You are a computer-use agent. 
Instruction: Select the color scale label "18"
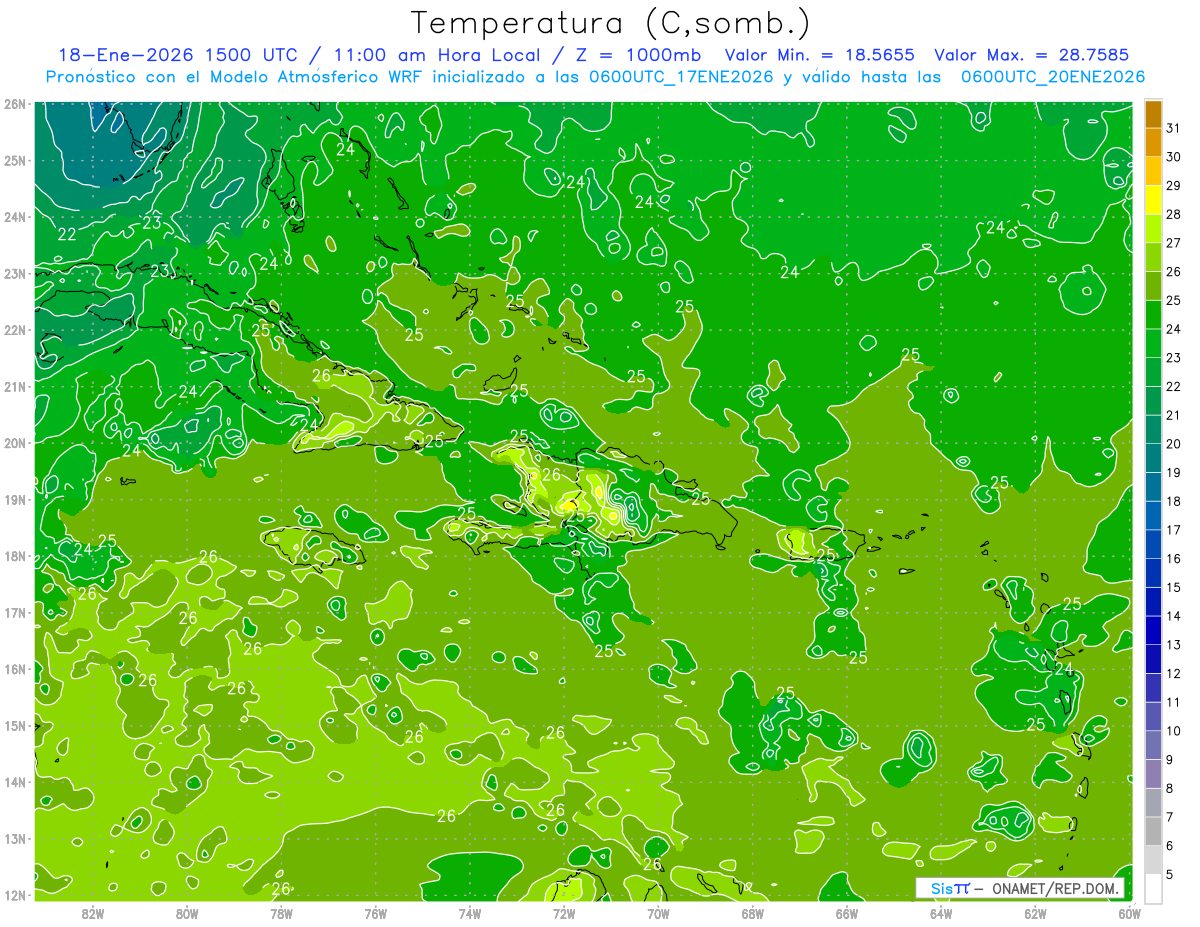click(x=1174, y=501)
